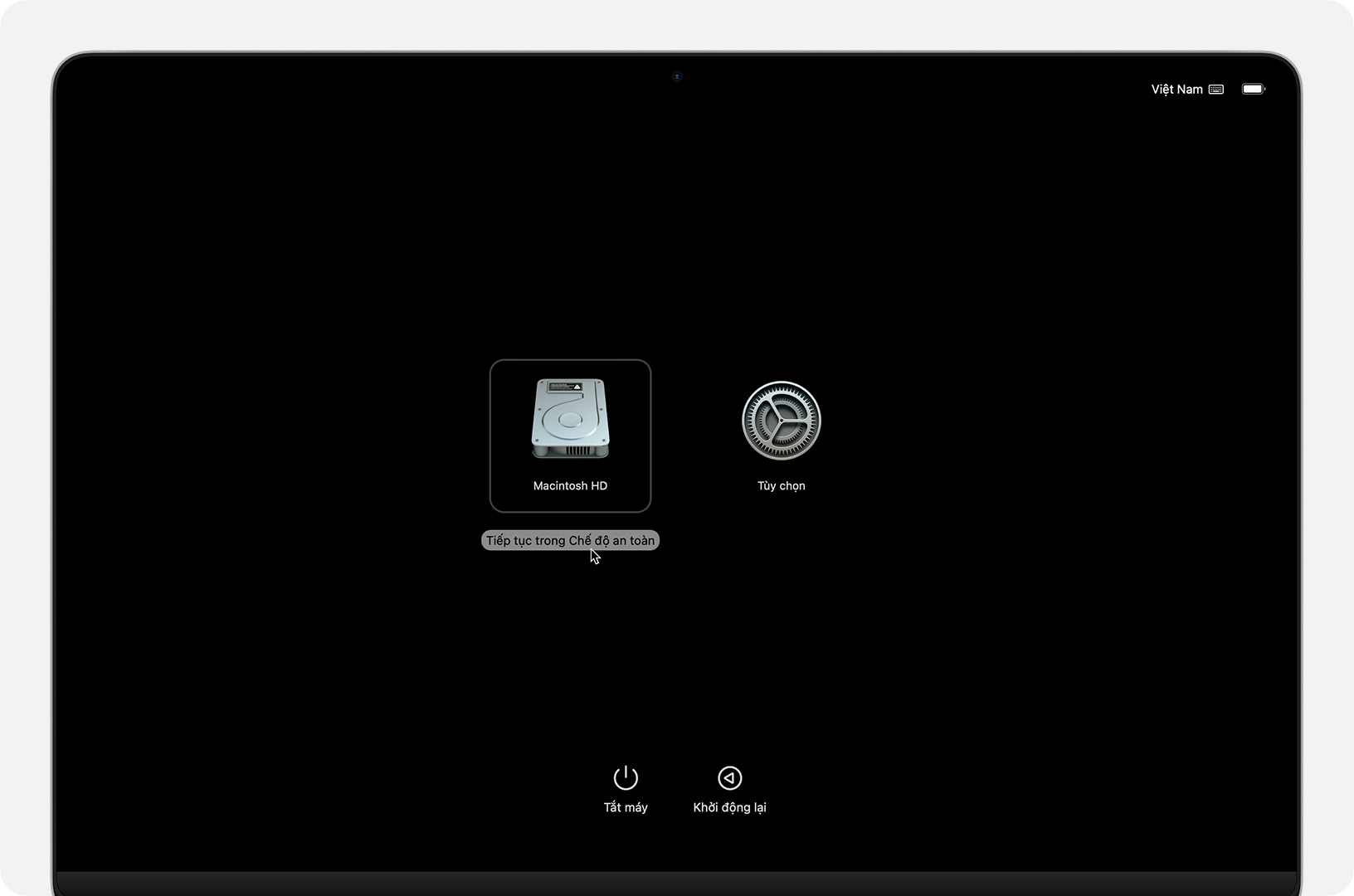Click the Tắt máy power icon
The width and height of the screenshot is (1354, 896).
[626, 777]
